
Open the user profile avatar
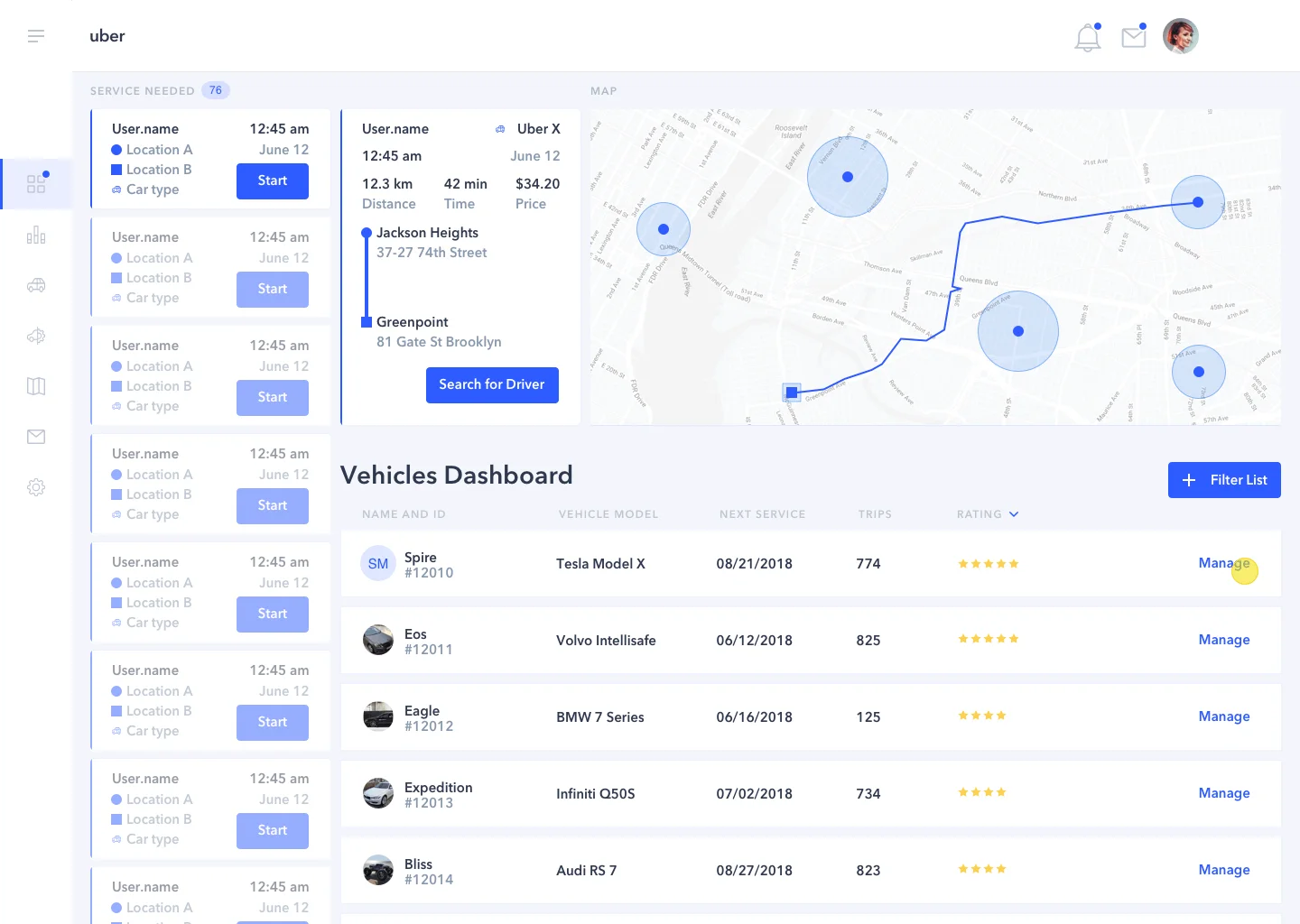click(1181, 36)
